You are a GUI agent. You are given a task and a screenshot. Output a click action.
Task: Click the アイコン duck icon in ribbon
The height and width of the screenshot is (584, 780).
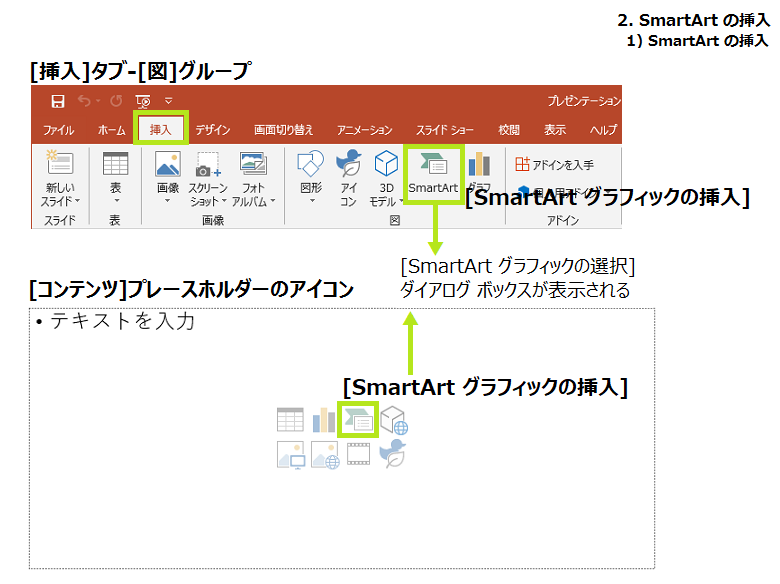[x=349, y=163]
